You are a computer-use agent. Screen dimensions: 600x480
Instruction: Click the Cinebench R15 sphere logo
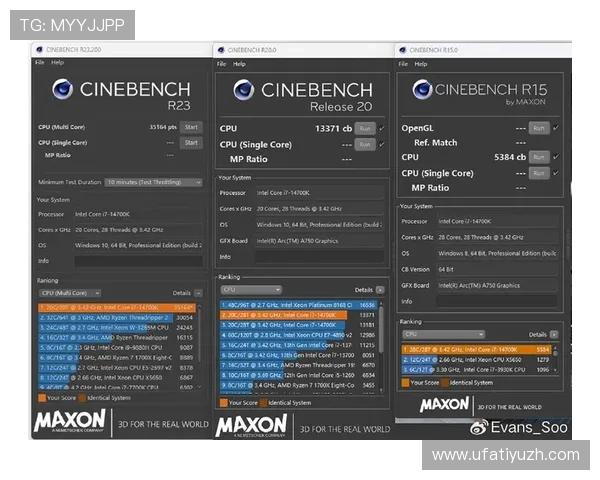click(422, 89)
